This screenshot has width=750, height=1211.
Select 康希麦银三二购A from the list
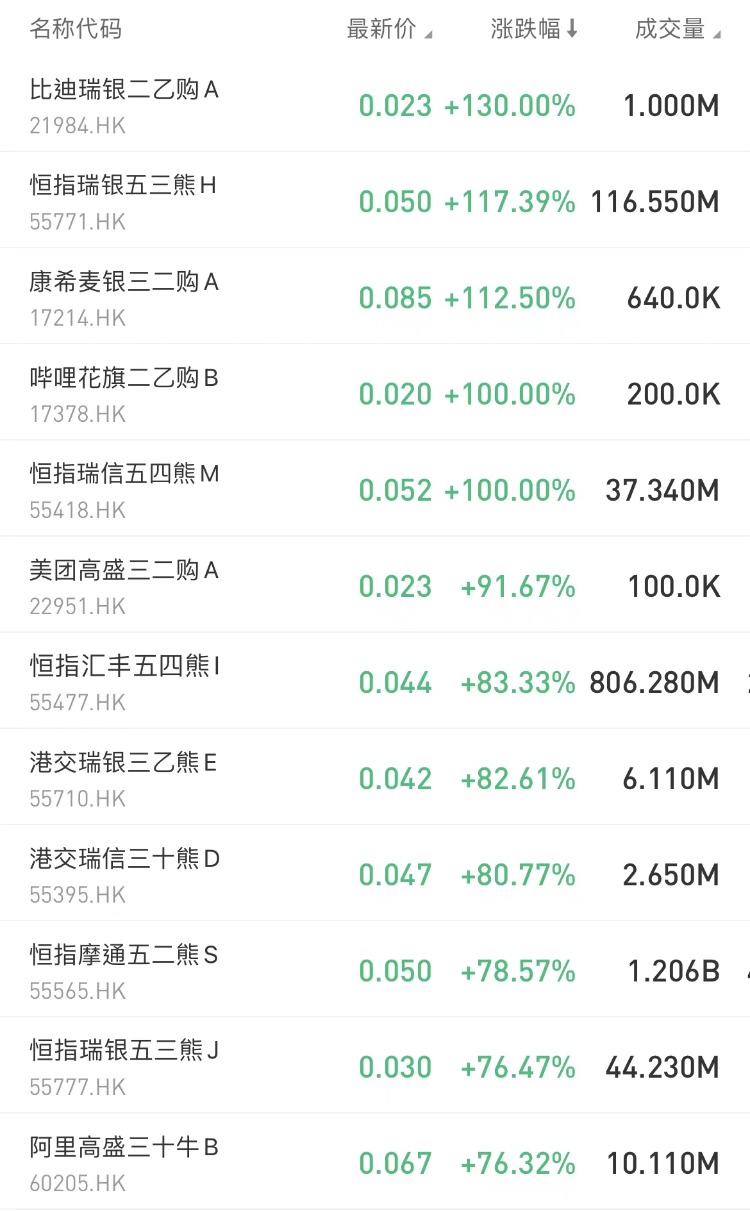[124, 283]
